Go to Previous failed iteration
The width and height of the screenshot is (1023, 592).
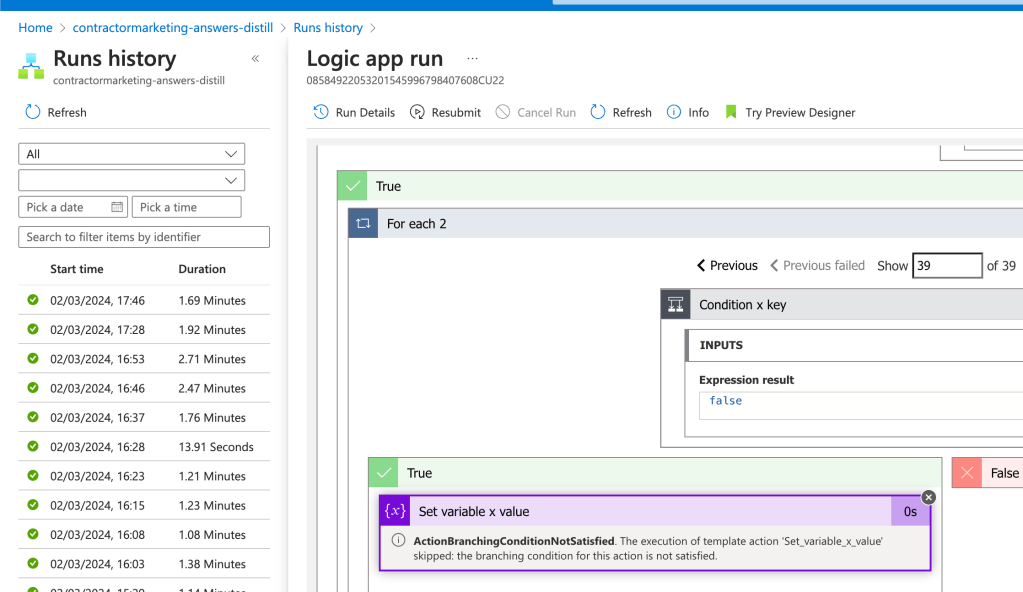(x=817, y=266)
